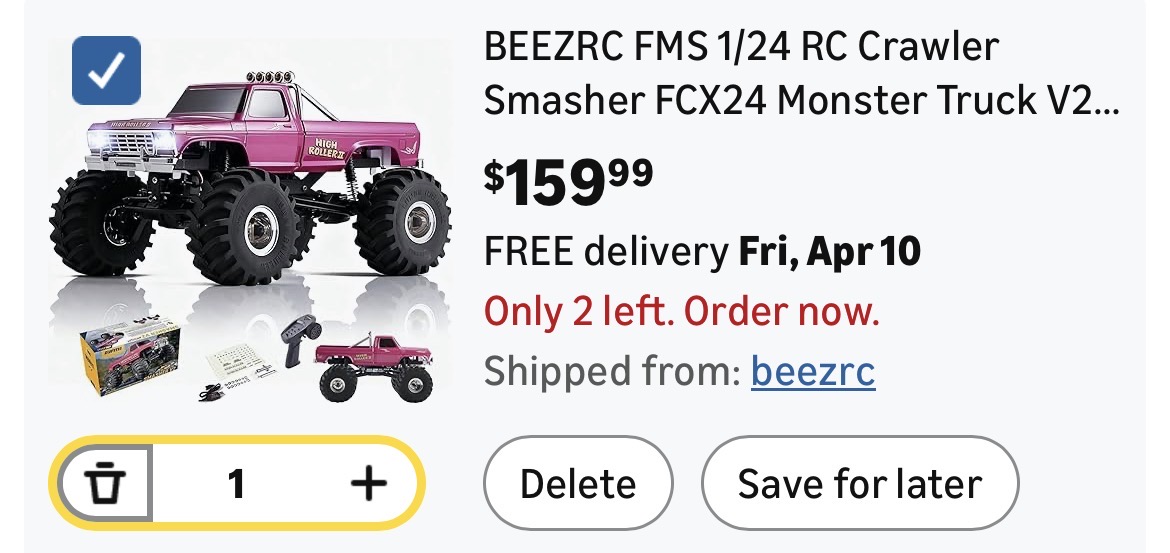
Task: Open the beezrc seller link
Action: pos(813,373)
